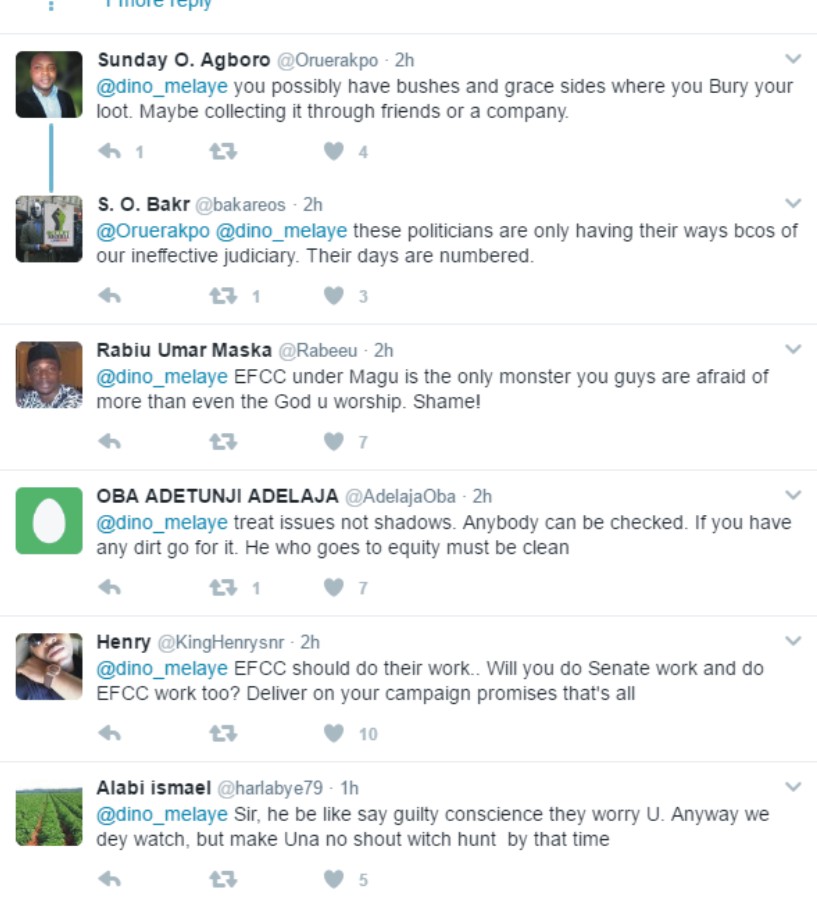Open options chevron on Sunday O. Agboro's tweet

pyautogui.click(x=793, y=58)
